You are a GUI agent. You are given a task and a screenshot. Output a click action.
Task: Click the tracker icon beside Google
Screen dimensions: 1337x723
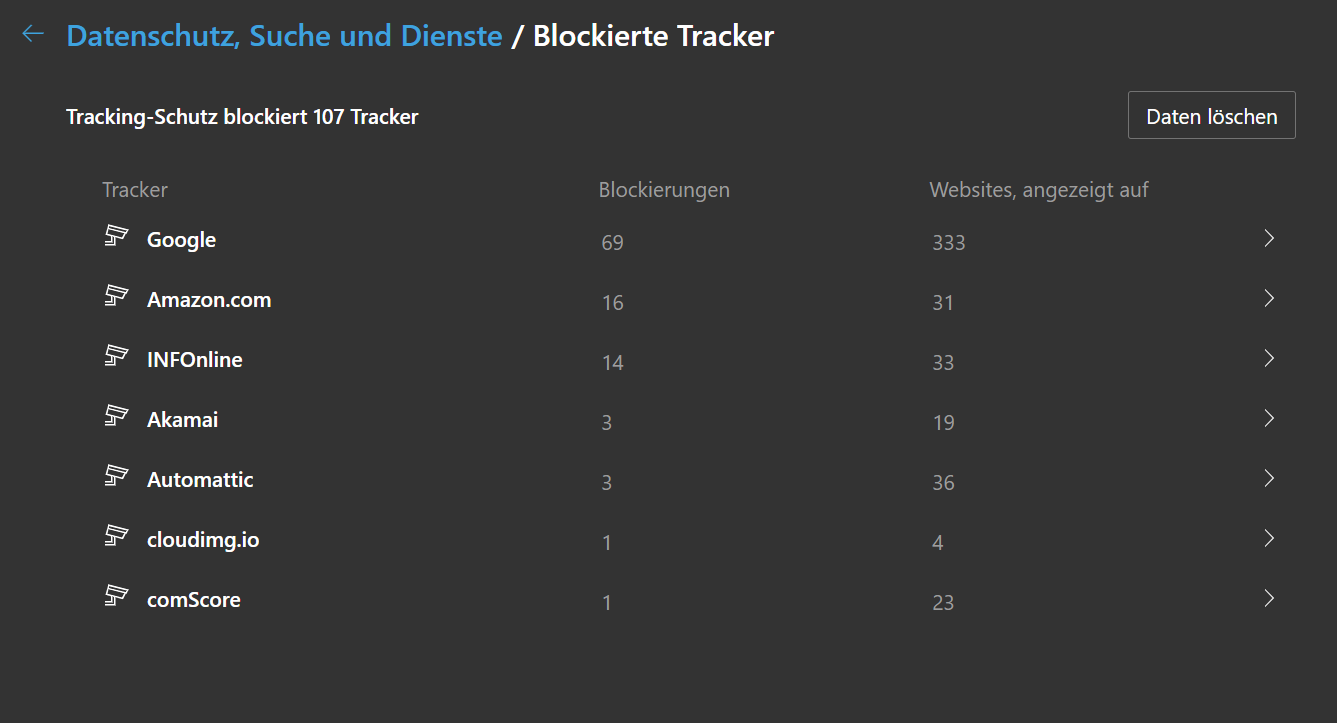click(118, 237)
